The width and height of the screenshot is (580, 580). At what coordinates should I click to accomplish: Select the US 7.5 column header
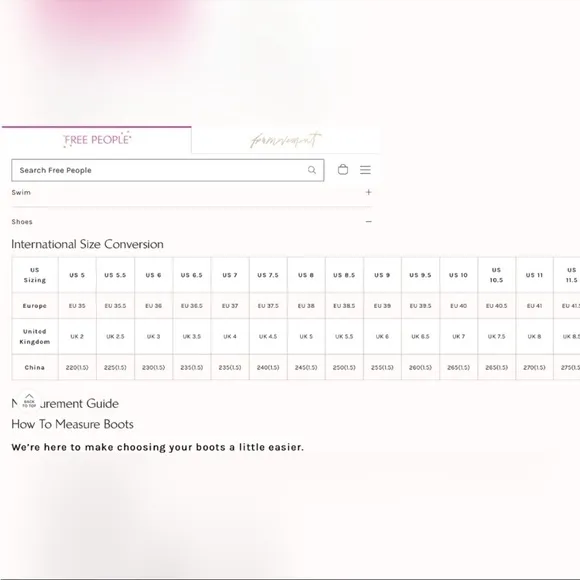[x=268, y=275]
